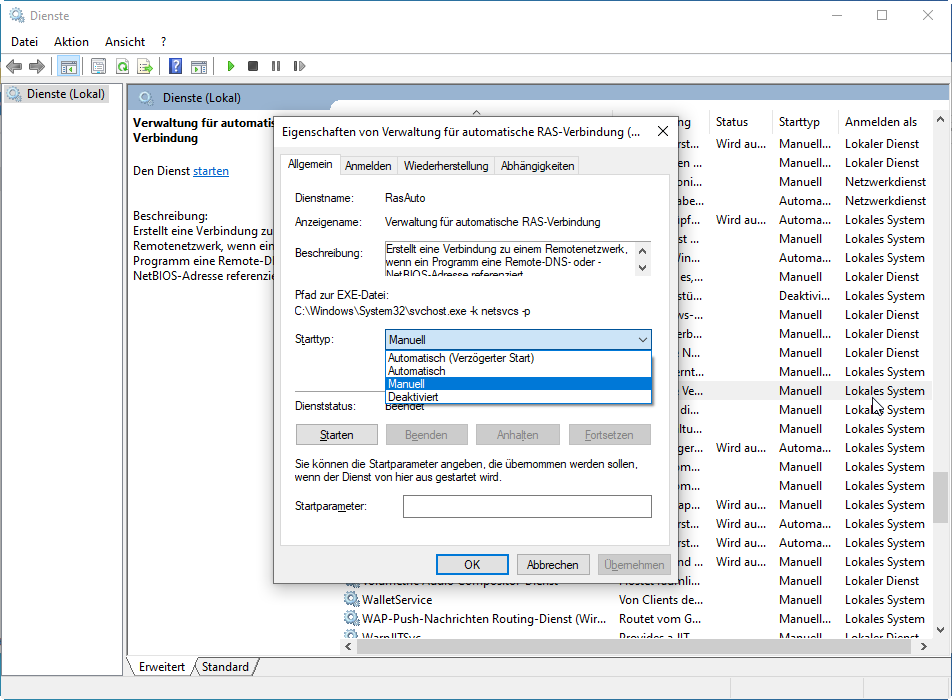952x700 pixels.
Task: Click the Beenden button in dialog
Action: [x=426, y=435]
